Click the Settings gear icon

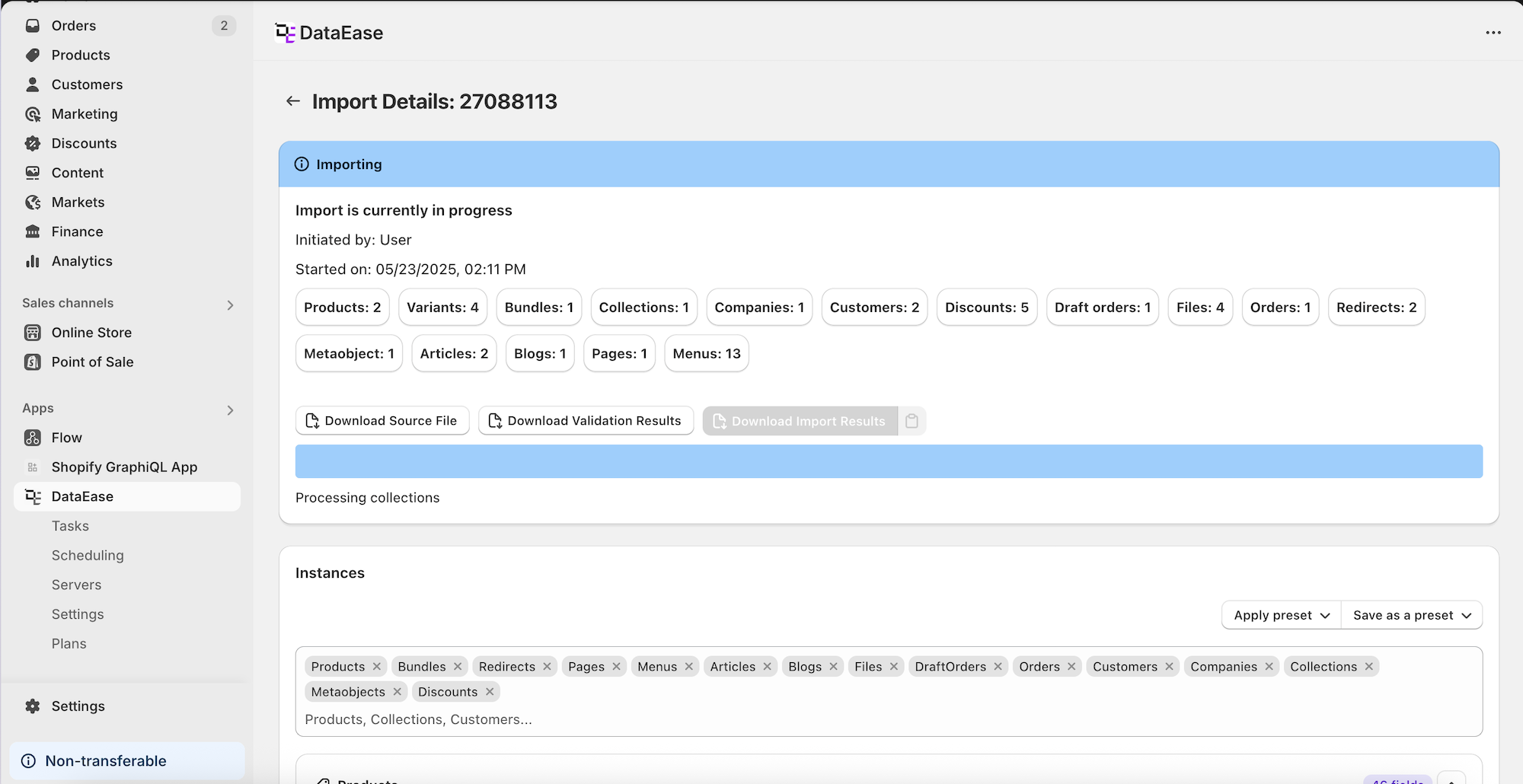33,706
